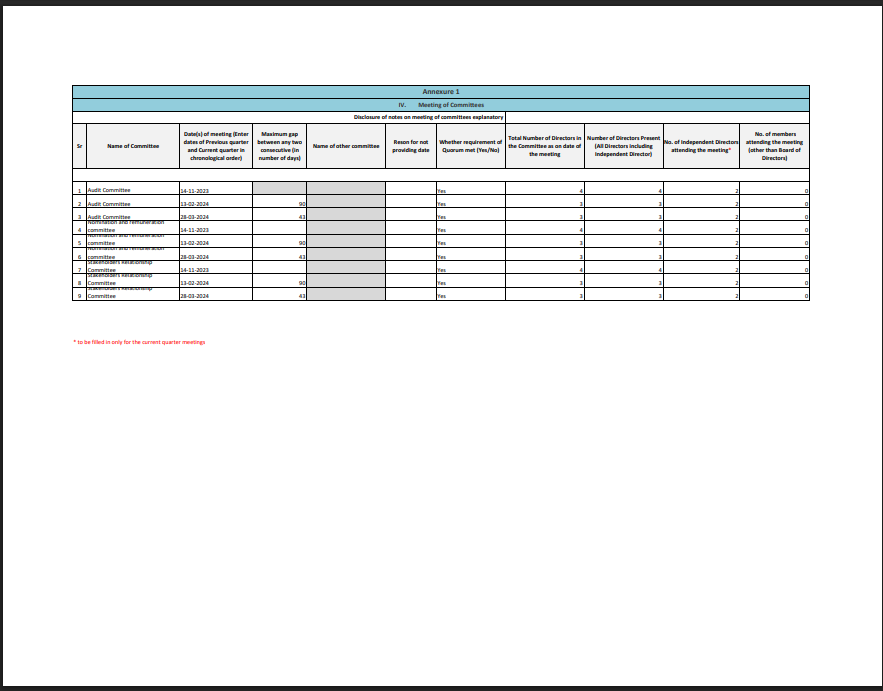
Task: Select the Nomination and remuneration committee name in row 4
Action: pos(126,226)
